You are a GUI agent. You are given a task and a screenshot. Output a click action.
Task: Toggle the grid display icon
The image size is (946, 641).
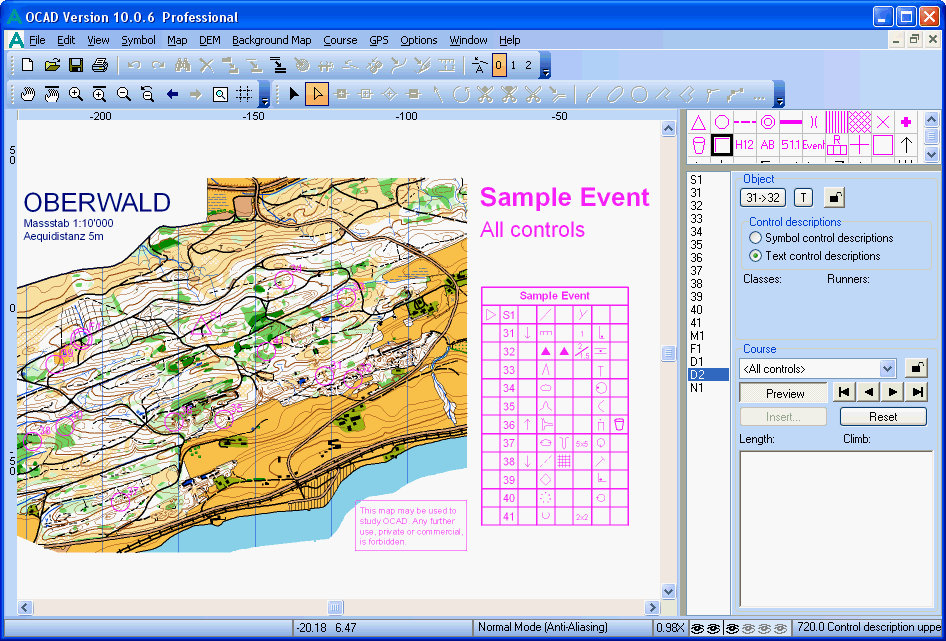pyautogui.click(x=243, y=95)
